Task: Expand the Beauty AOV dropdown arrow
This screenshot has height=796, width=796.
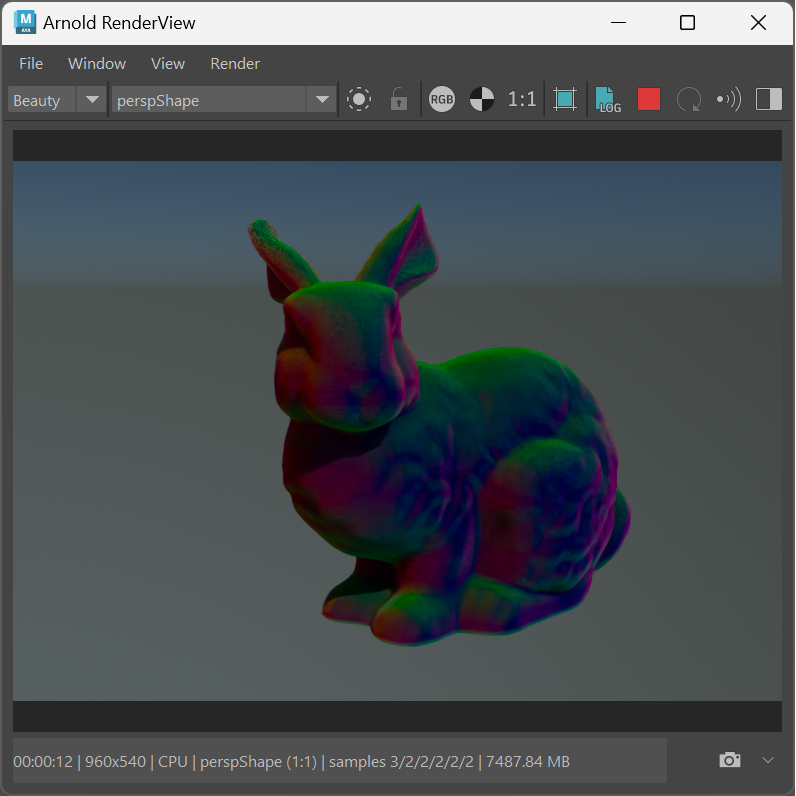Action: point(92,100)
